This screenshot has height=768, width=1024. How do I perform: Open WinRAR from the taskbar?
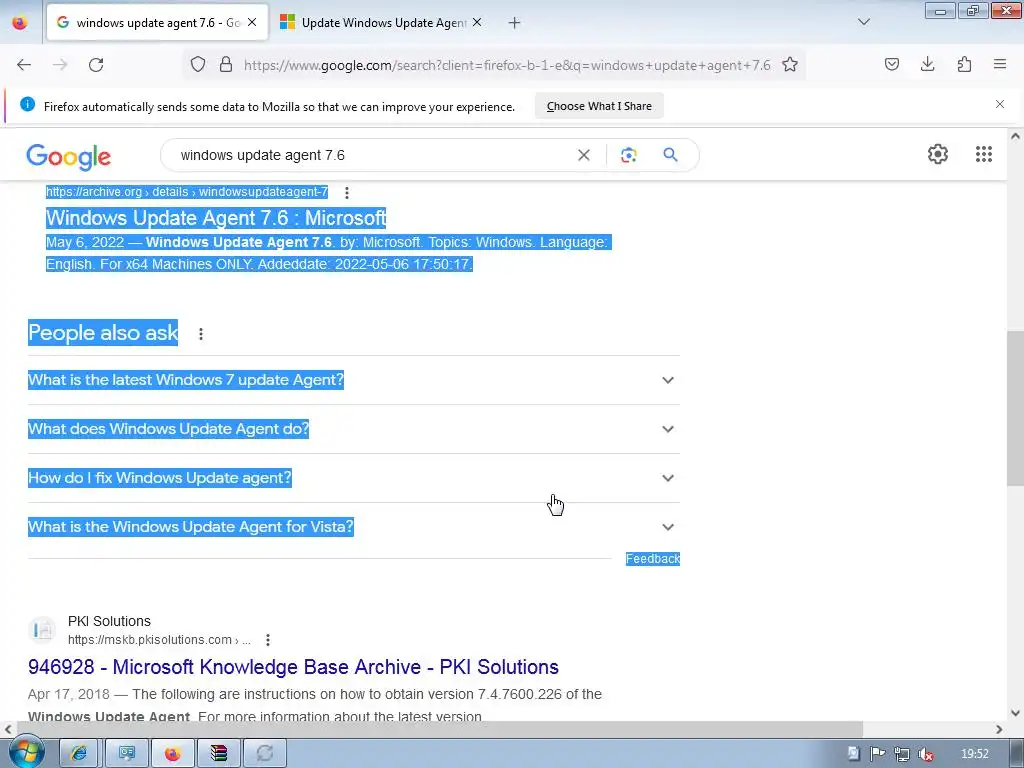point(219,754)
